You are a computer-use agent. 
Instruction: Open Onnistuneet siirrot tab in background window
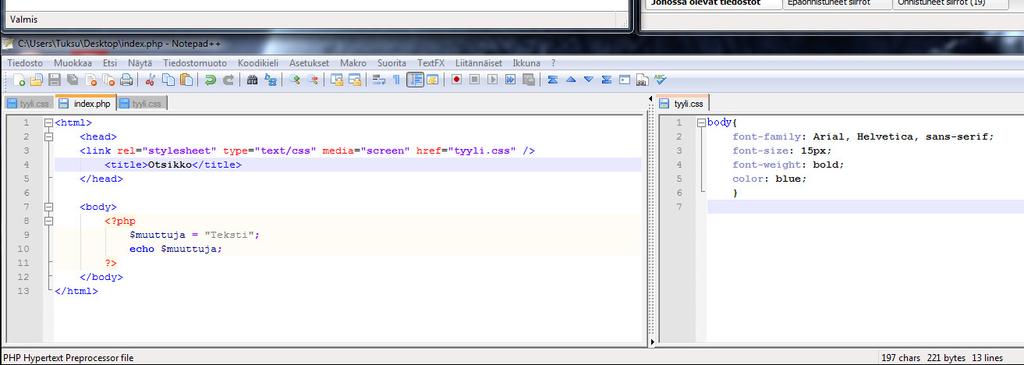949,3
